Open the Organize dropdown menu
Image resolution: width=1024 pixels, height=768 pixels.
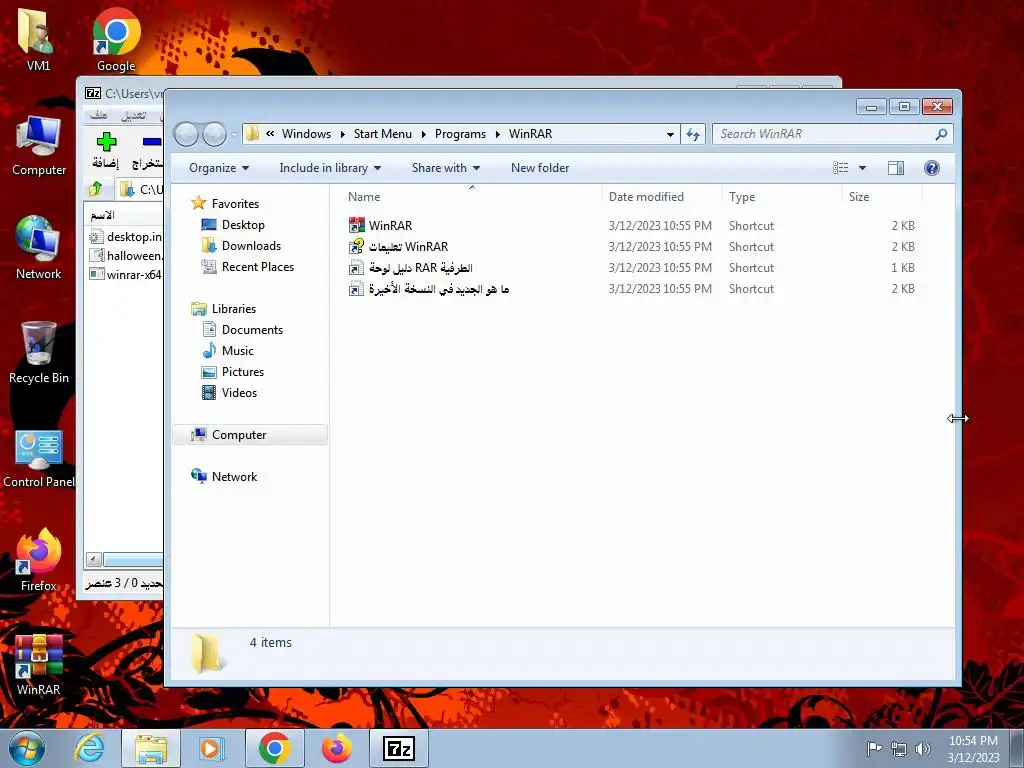click(x=219, y=168)
